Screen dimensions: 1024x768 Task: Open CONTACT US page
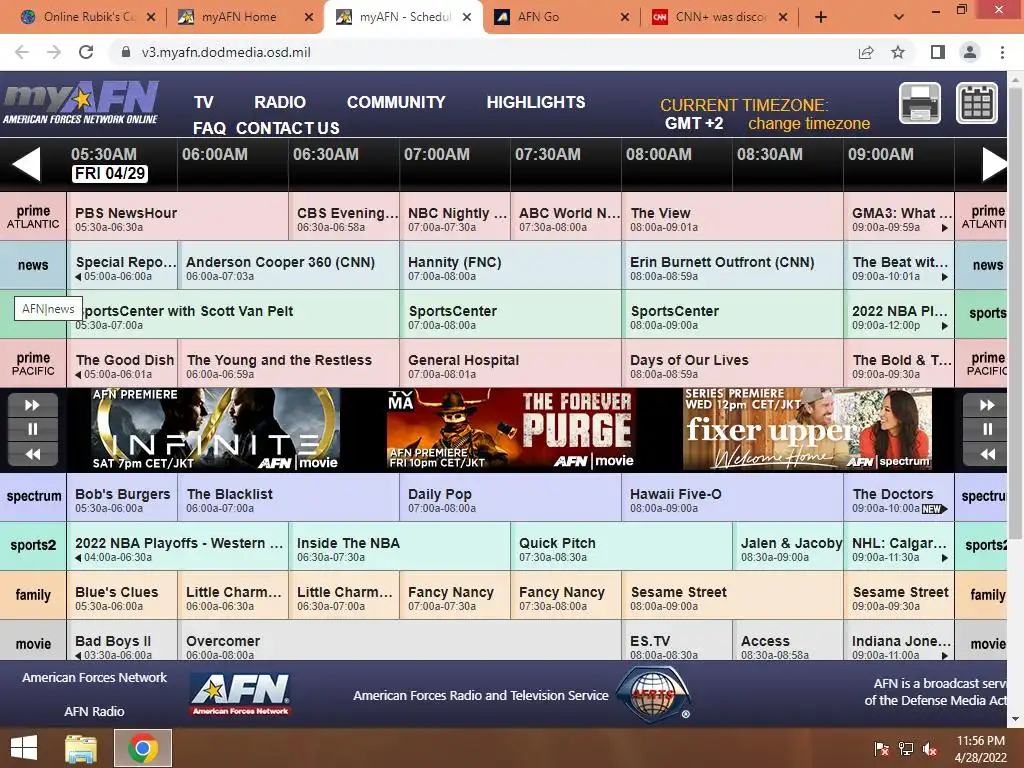tap(288, 128)
